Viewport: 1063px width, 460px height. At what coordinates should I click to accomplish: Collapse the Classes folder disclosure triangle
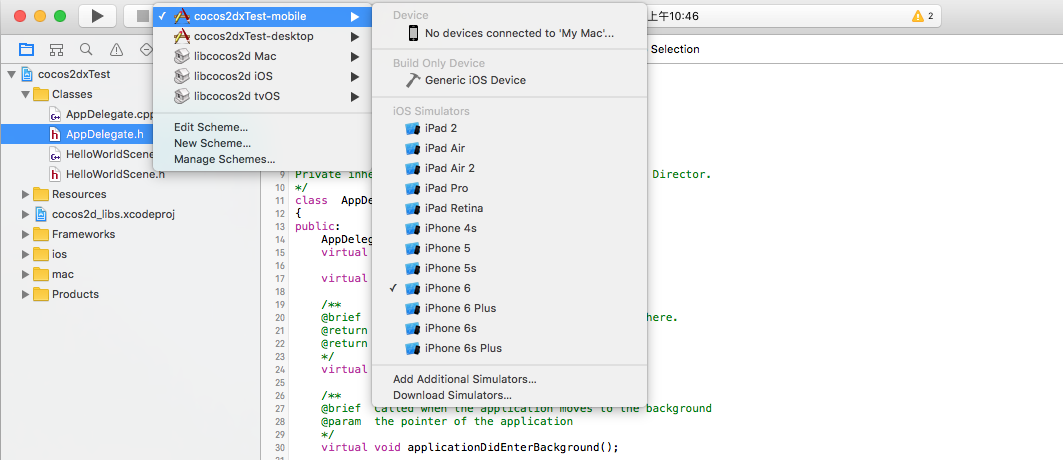pos(25,94)
